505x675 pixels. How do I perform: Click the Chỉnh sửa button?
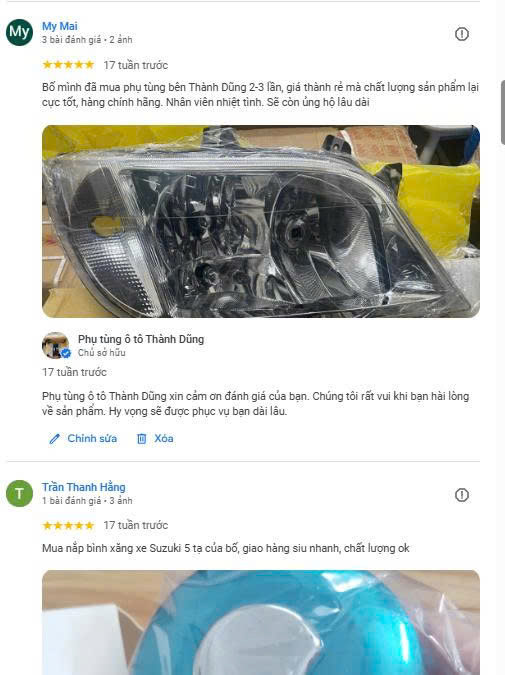83,439
